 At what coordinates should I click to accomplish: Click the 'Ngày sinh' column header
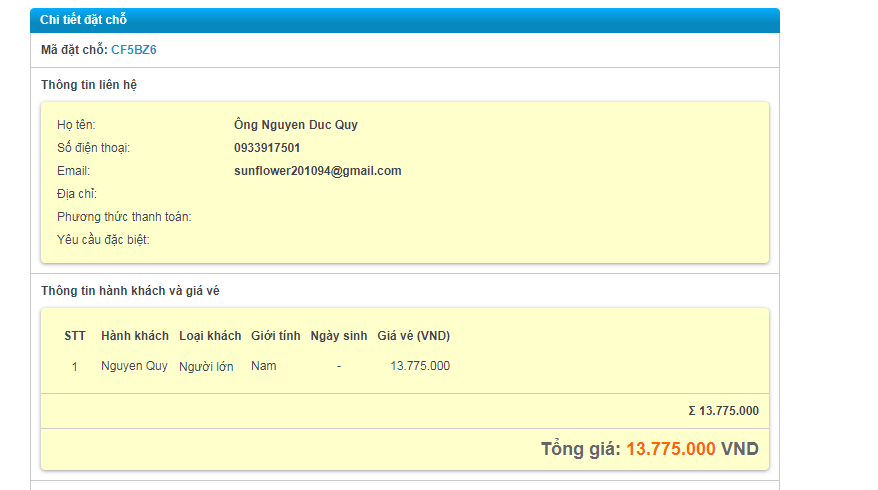339,336
